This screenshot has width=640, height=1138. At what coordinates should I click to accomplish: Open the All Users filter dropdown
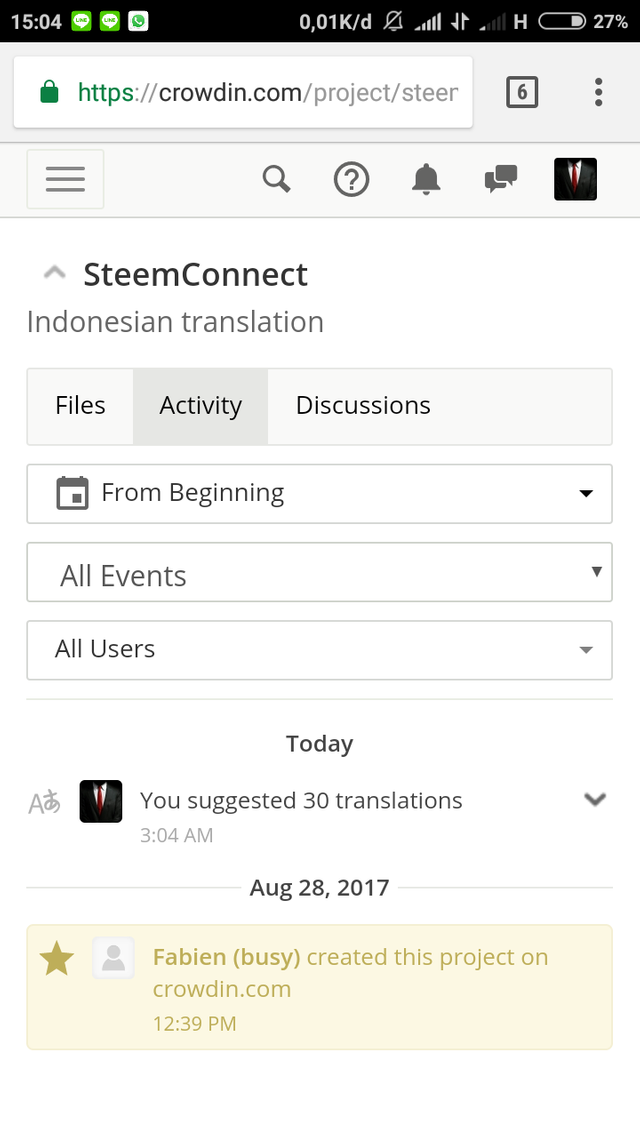[319, 650]
